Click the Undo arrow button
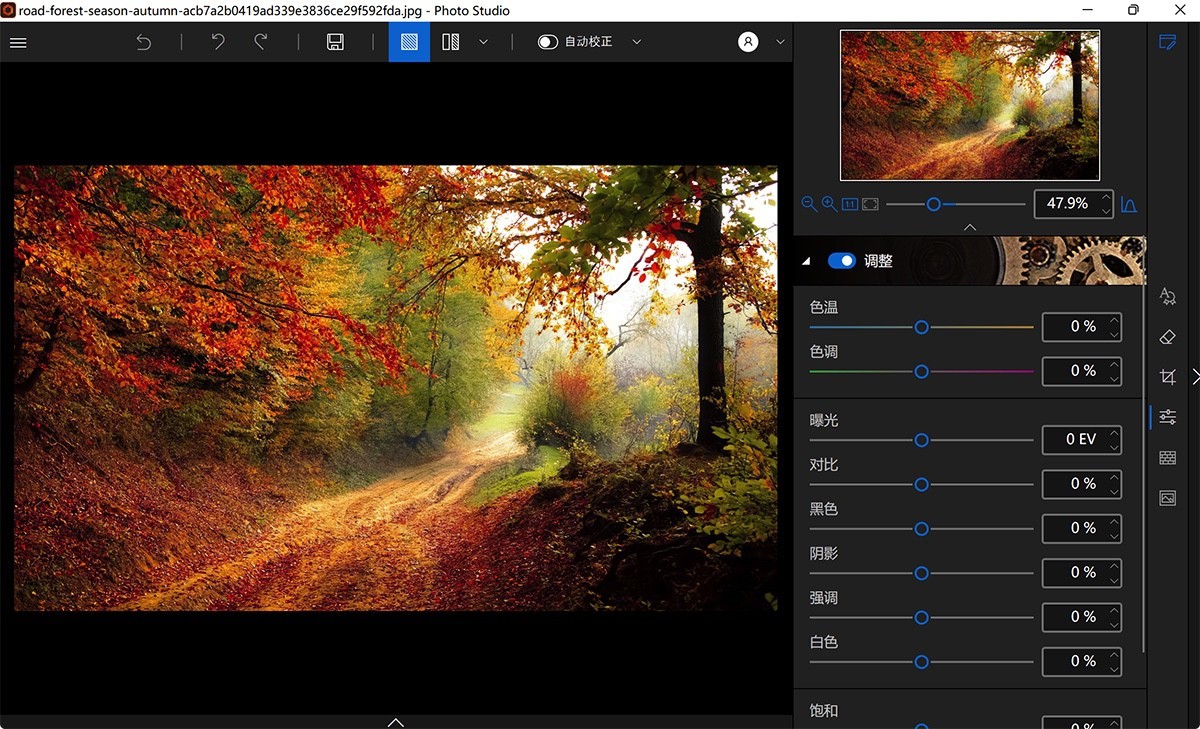This screenshot has width=1200, height=729. (x=218, y=41)
